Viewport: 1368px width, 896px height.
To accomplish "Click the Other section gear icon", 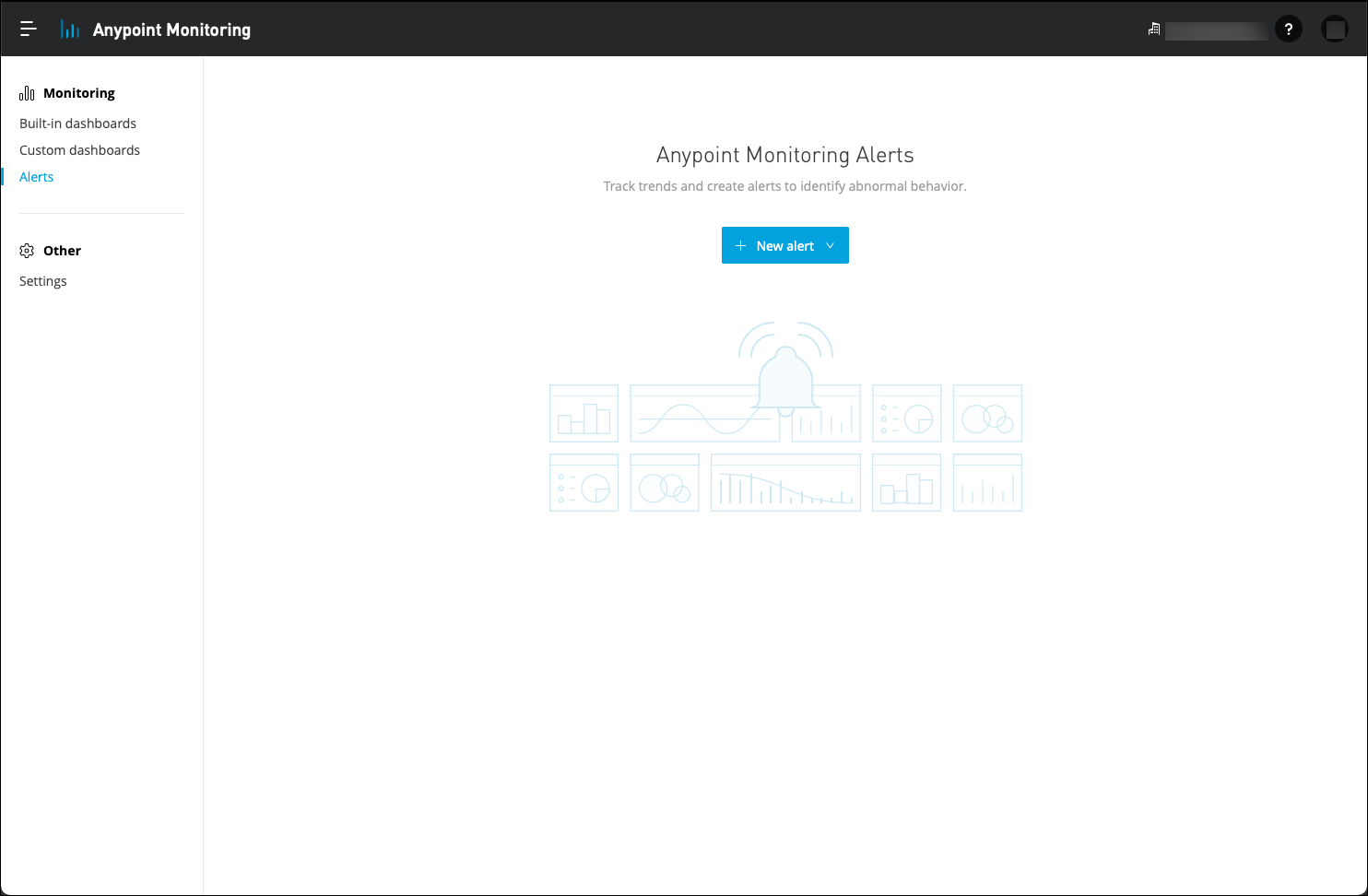I will coord(27,251).
